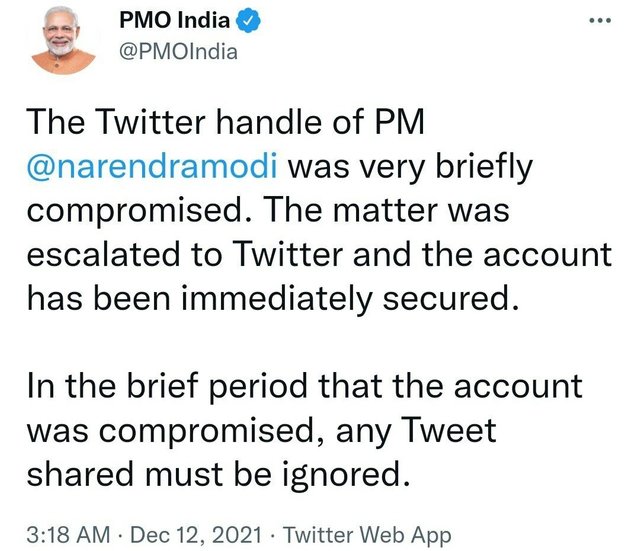Select the line 'has been immediately secured.'
Viewport: 640px width, 551px height.
pyautogui.click(x=273, y=298)
